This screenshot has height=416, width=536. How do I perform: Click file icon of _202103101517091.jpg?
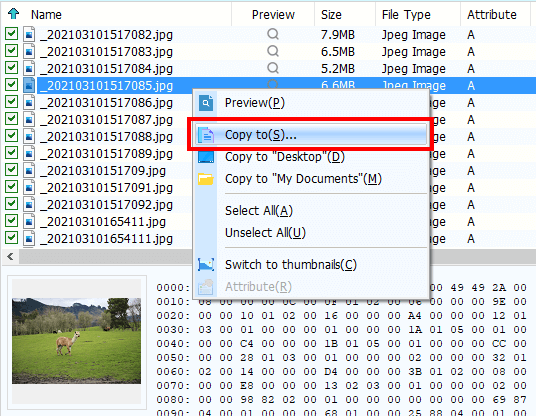29,187
